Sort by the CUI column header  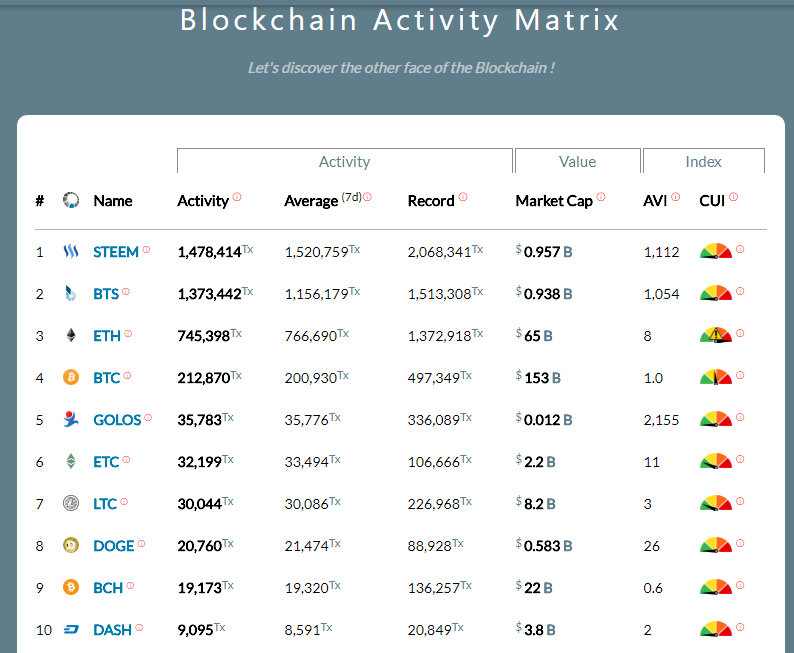[712, 201]
